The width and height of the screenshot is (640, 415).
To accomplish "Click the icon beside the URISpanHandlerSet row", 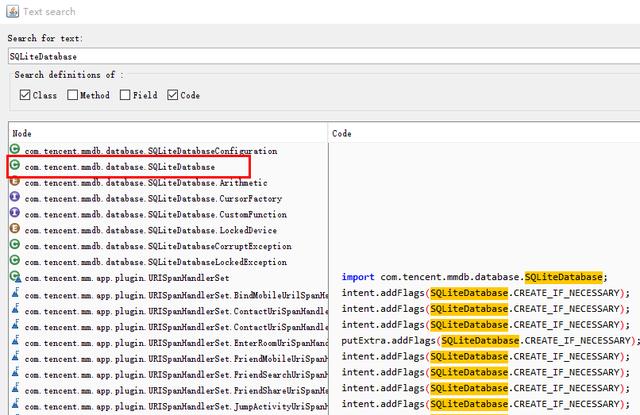I will tap(15, 277).
